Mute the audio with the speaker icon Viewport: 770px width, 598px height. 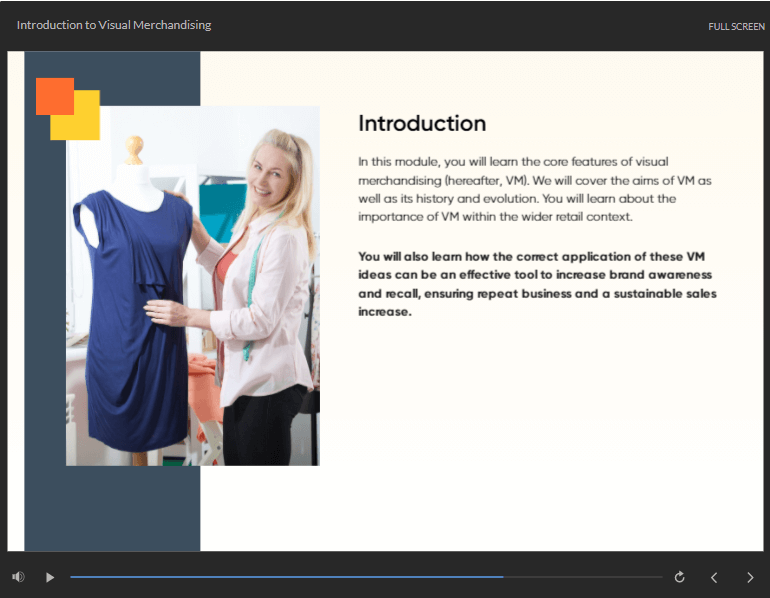pyautogui.click(x=18, y=576)
